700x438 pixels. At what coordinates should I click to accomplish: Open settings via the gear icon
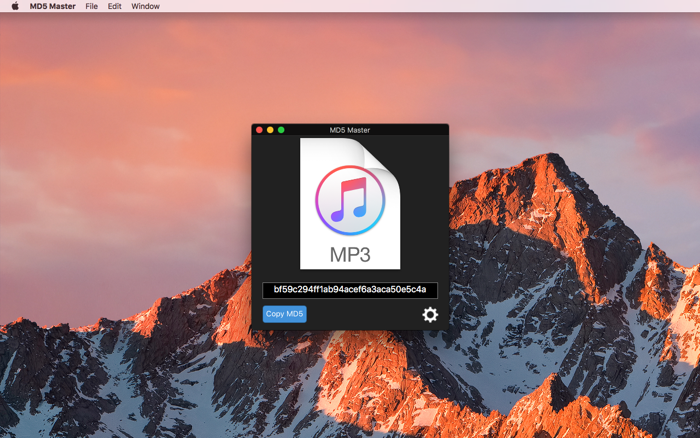(x=430, y=315)
